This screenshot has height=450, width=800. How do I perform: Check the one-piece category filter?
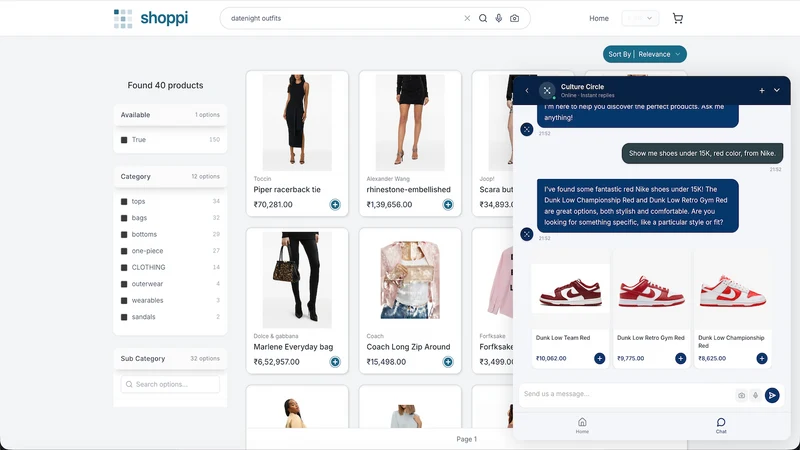[x=124, y=251]
